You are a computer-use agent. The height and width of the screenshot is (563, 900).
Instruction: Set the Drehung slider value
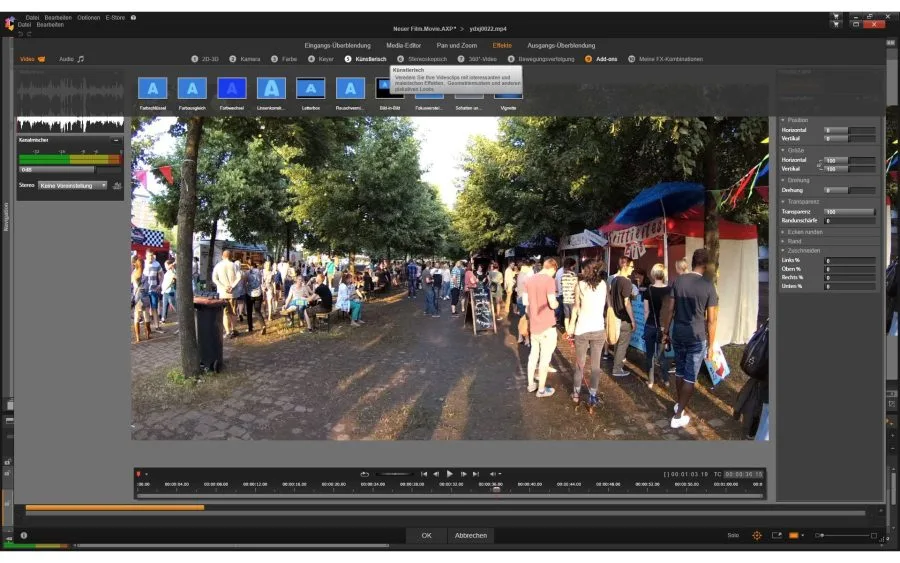click(x=849, y=190)
